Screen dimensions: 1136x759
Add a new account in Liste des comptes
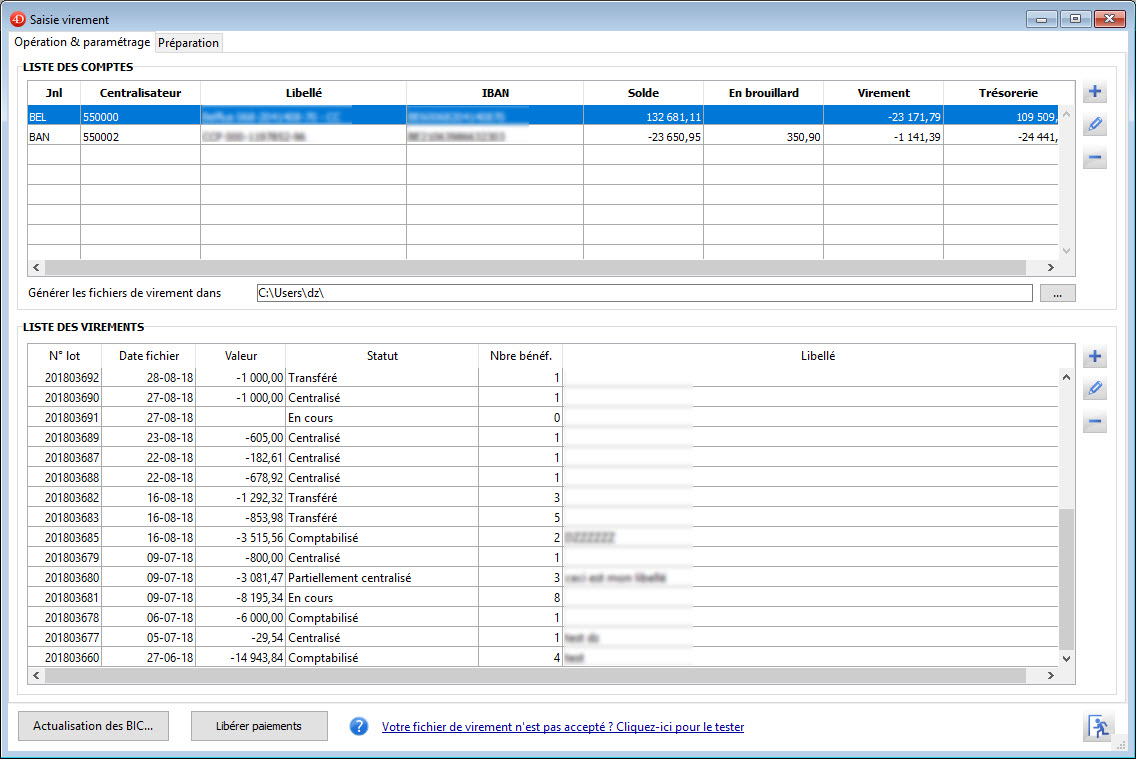pos(1095,93)
